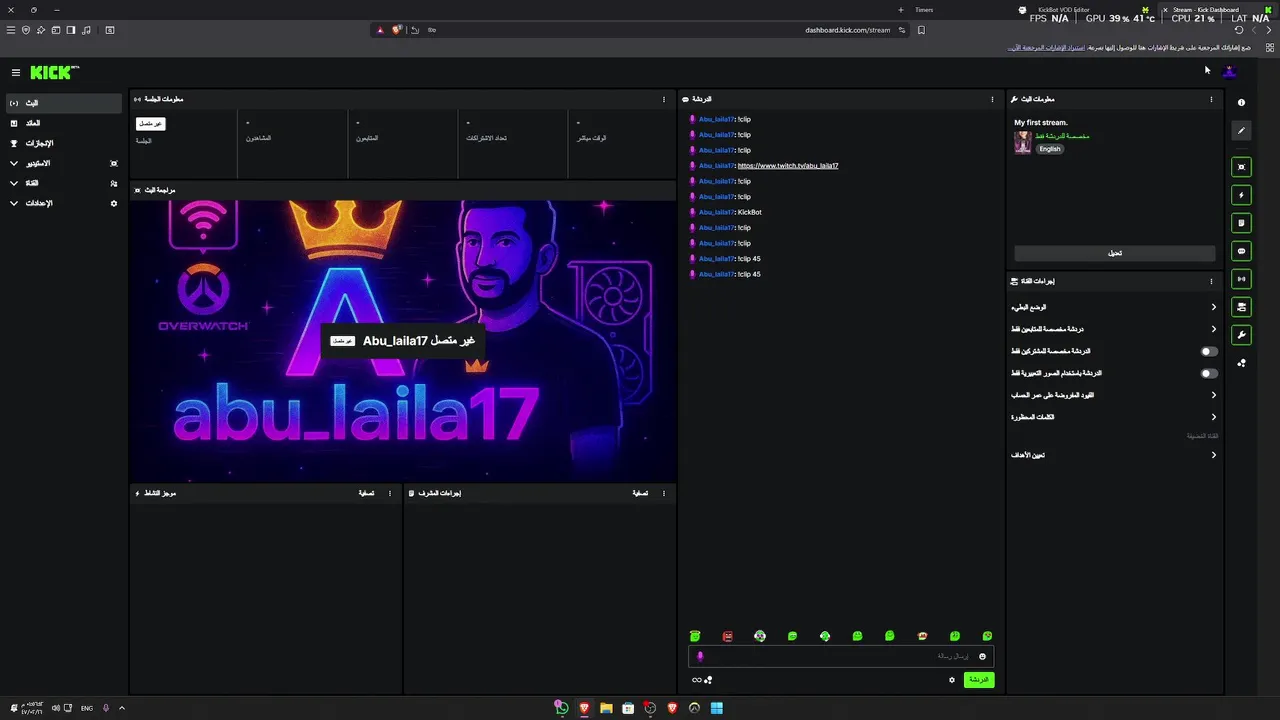Open set goals options chevron
Image resolution: width=1280 pixels, height=720 pixels.
point(1214,455)
